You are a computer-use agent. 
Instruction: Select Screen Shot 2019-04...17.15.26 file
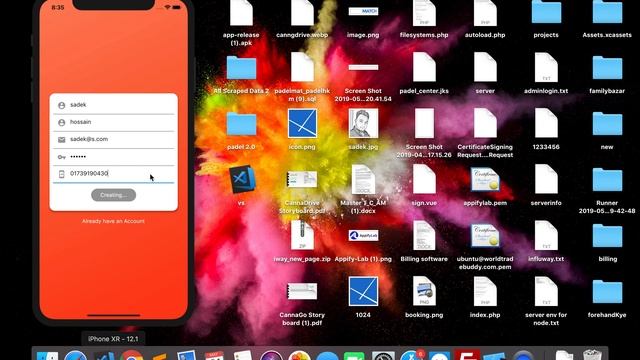[x=424, y=123]
